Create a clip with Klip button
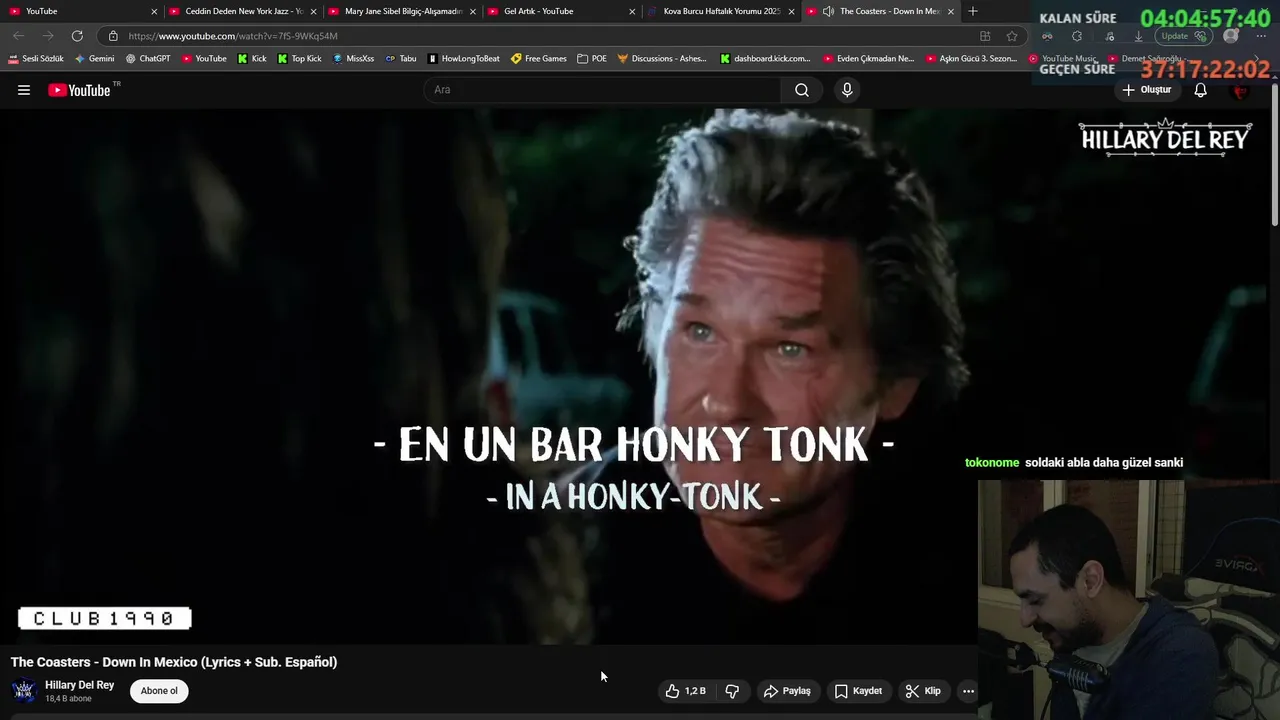This screenshot has width=1280, height=720. [923, 691]
